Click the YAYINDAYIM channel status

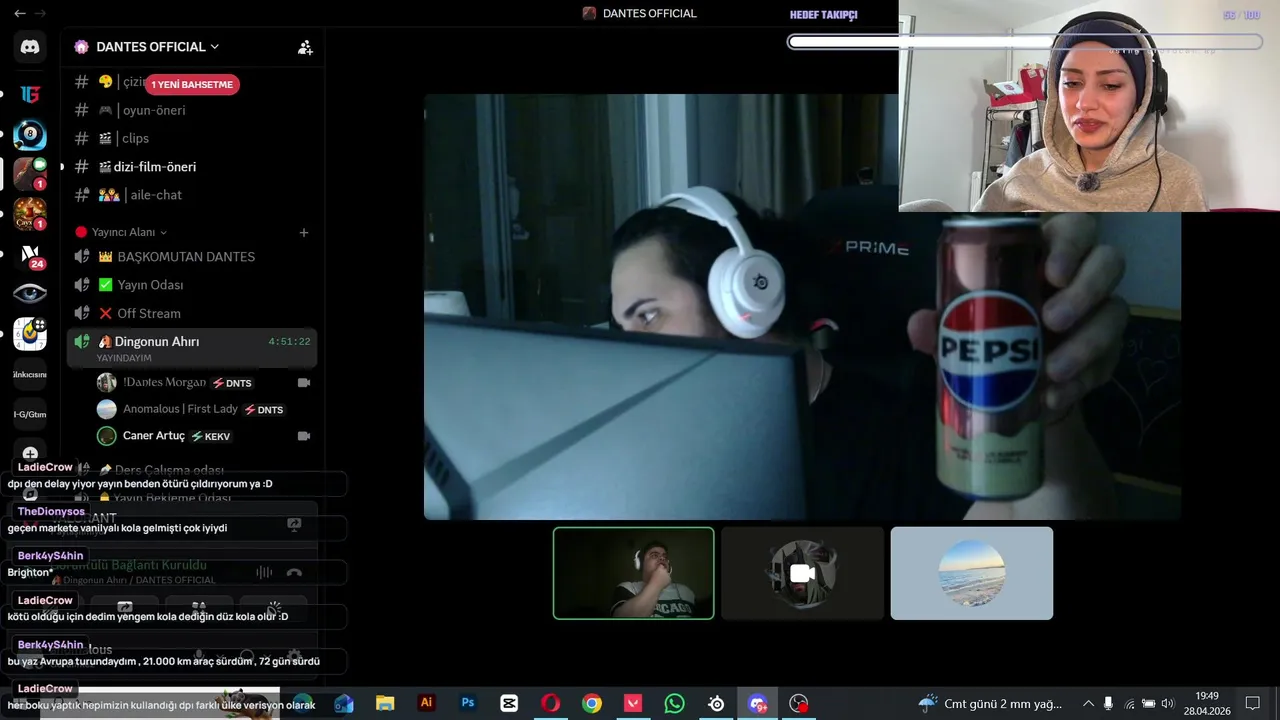124,358
